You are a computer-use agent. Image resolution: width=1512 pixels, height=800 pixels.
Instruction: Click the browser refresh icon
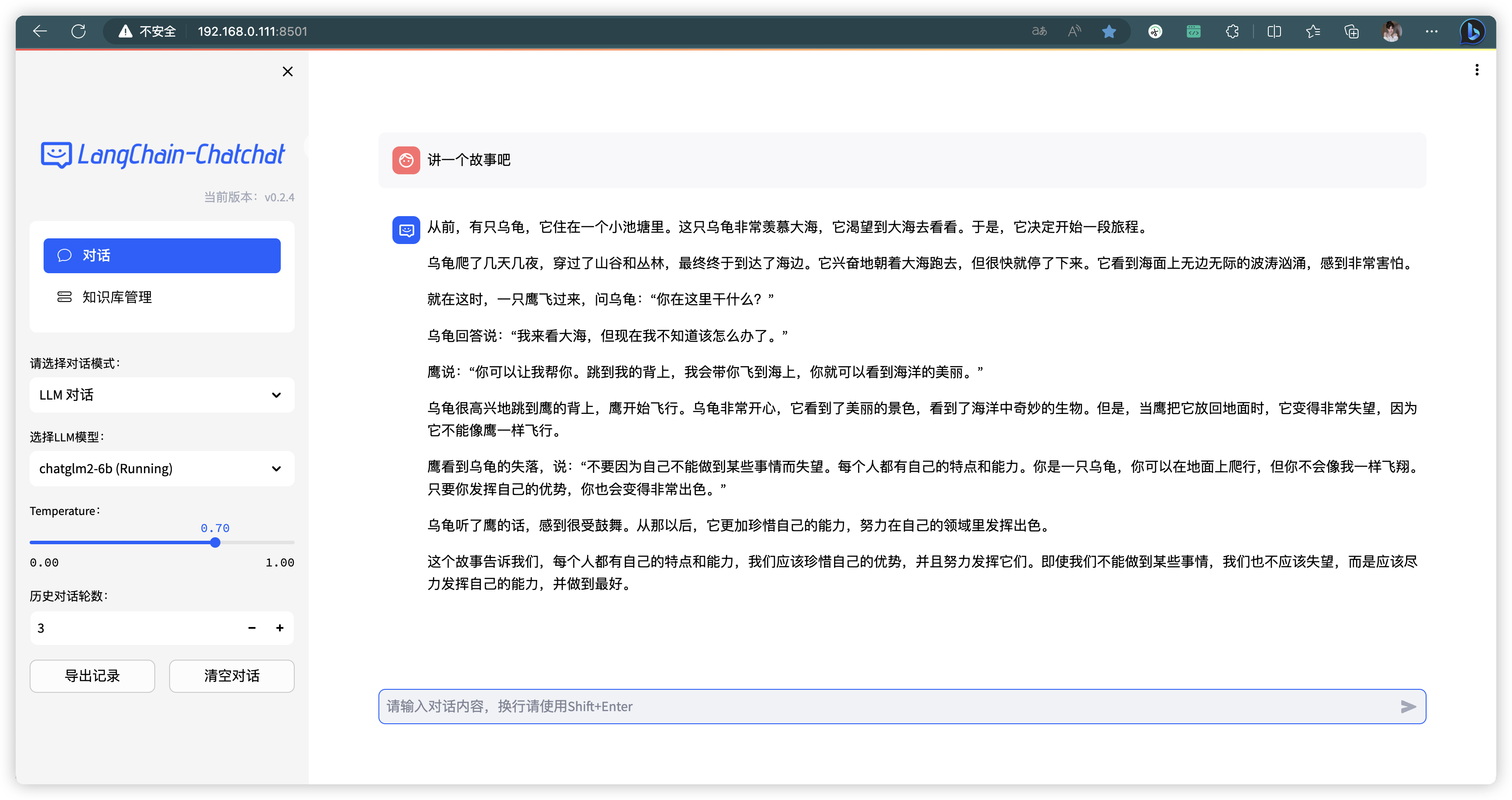pyautogui.click(x=78, y=31)
